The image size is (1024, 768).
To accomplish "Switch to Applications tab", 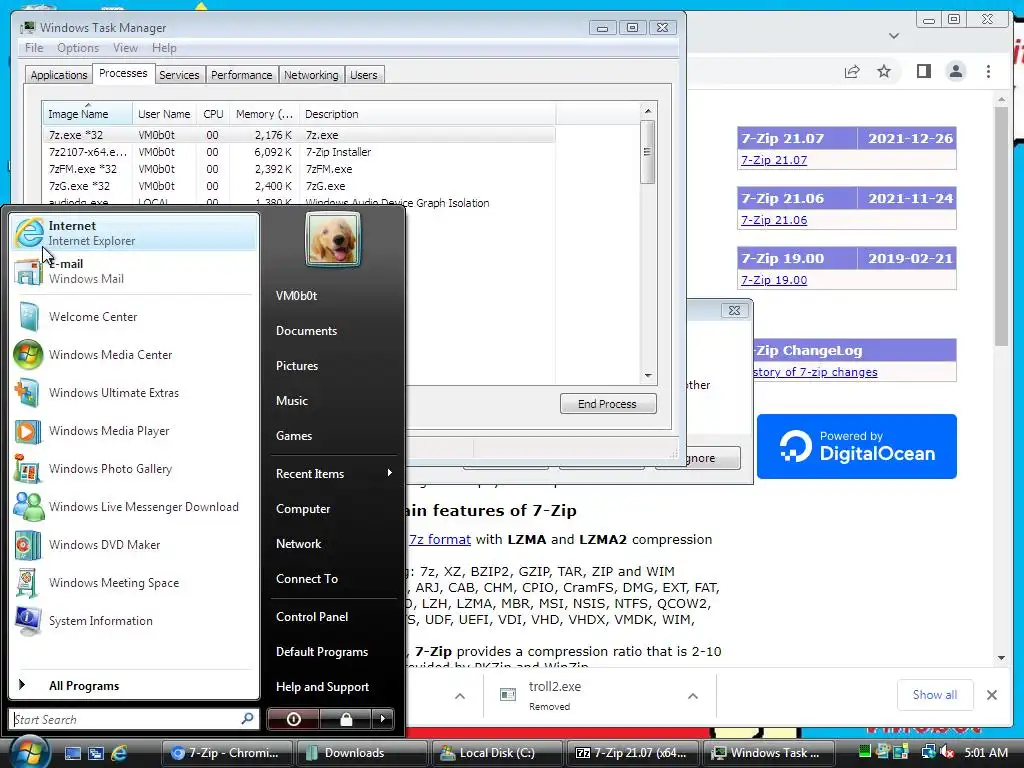I will point(59,75).
